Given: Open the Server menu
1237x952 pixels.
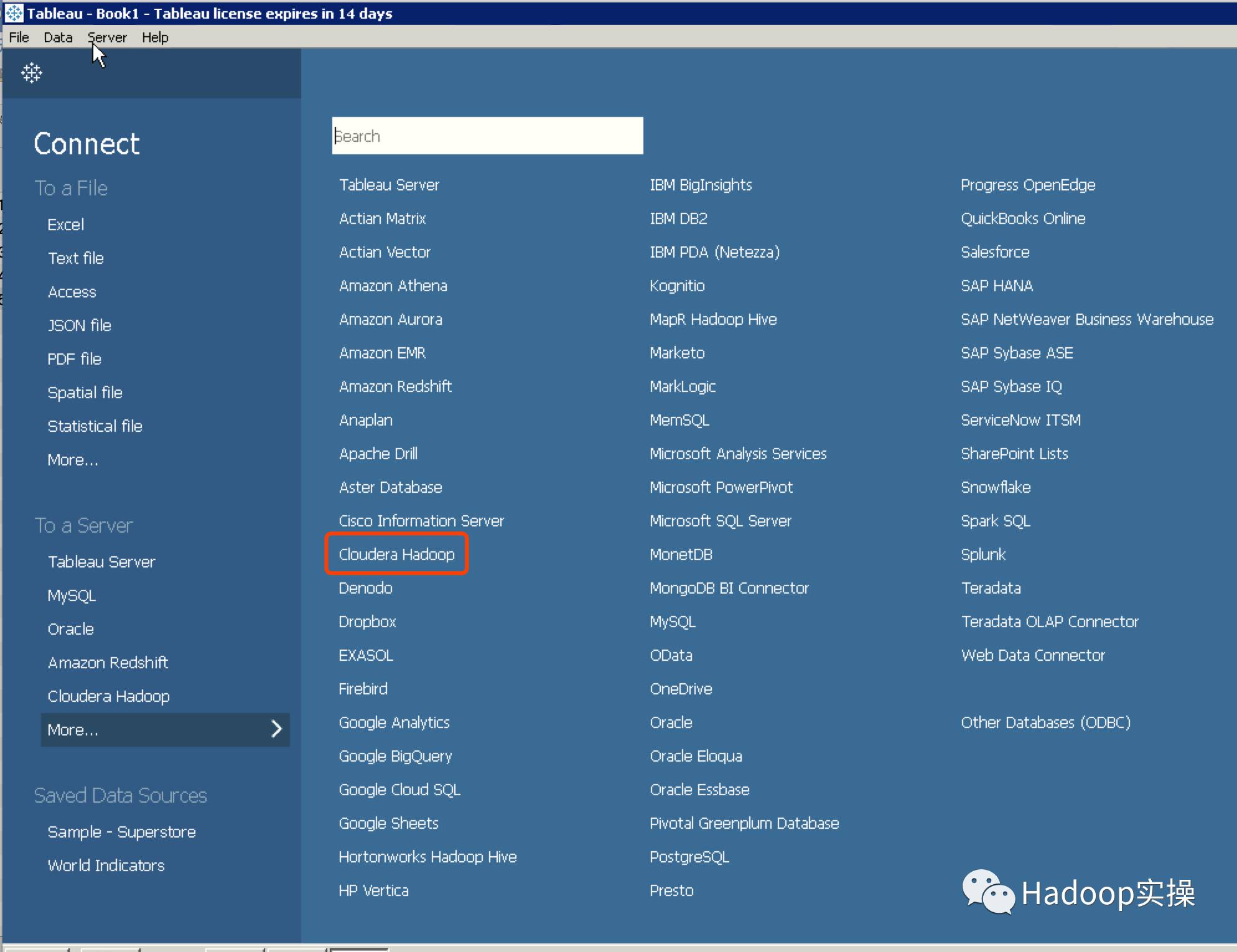Looking at the screenshot, I should 107,37.
